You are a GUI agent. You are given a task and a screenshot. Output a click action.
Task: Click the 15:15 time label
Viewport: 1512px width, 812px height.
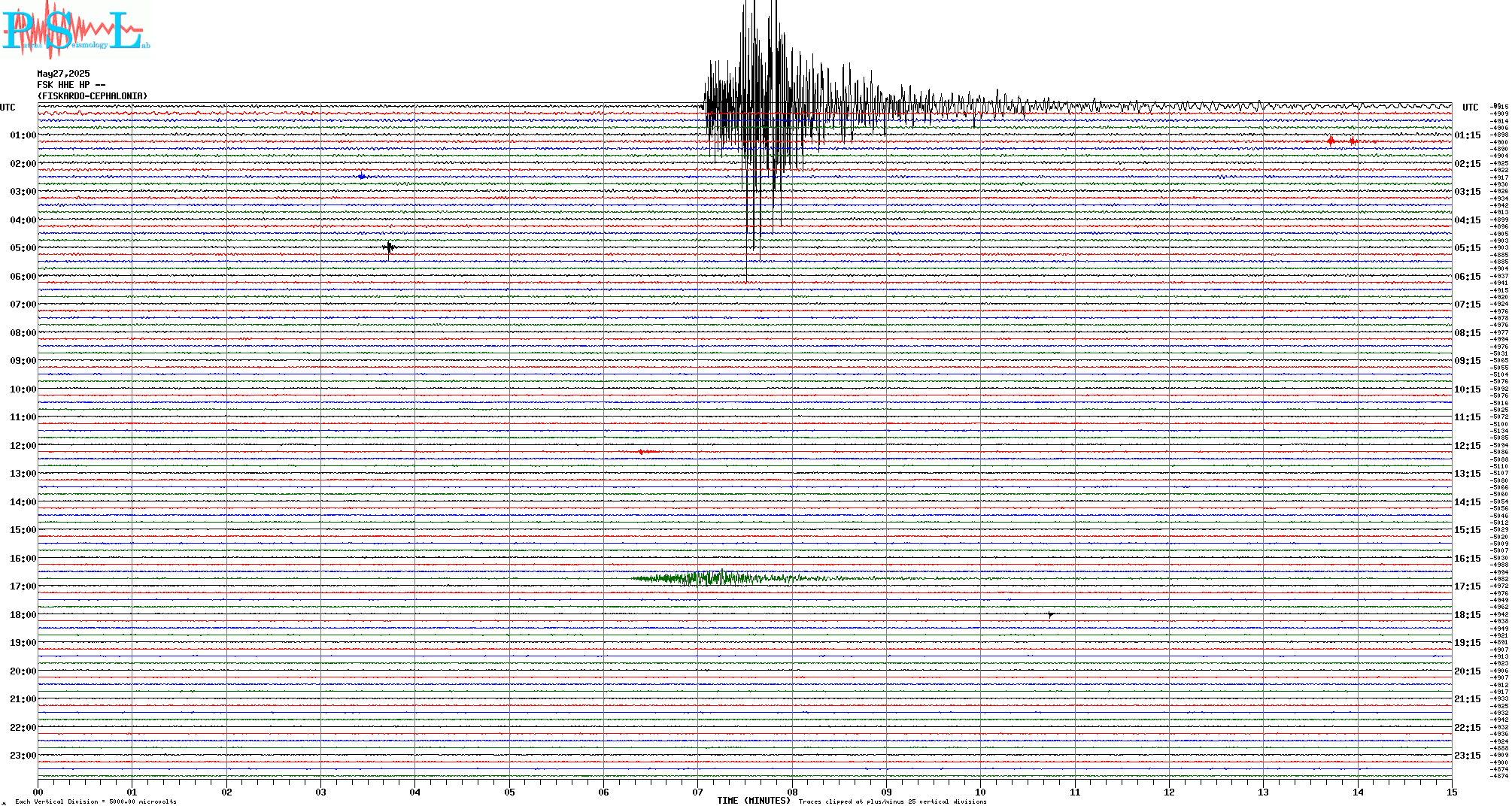point(1468,530)
